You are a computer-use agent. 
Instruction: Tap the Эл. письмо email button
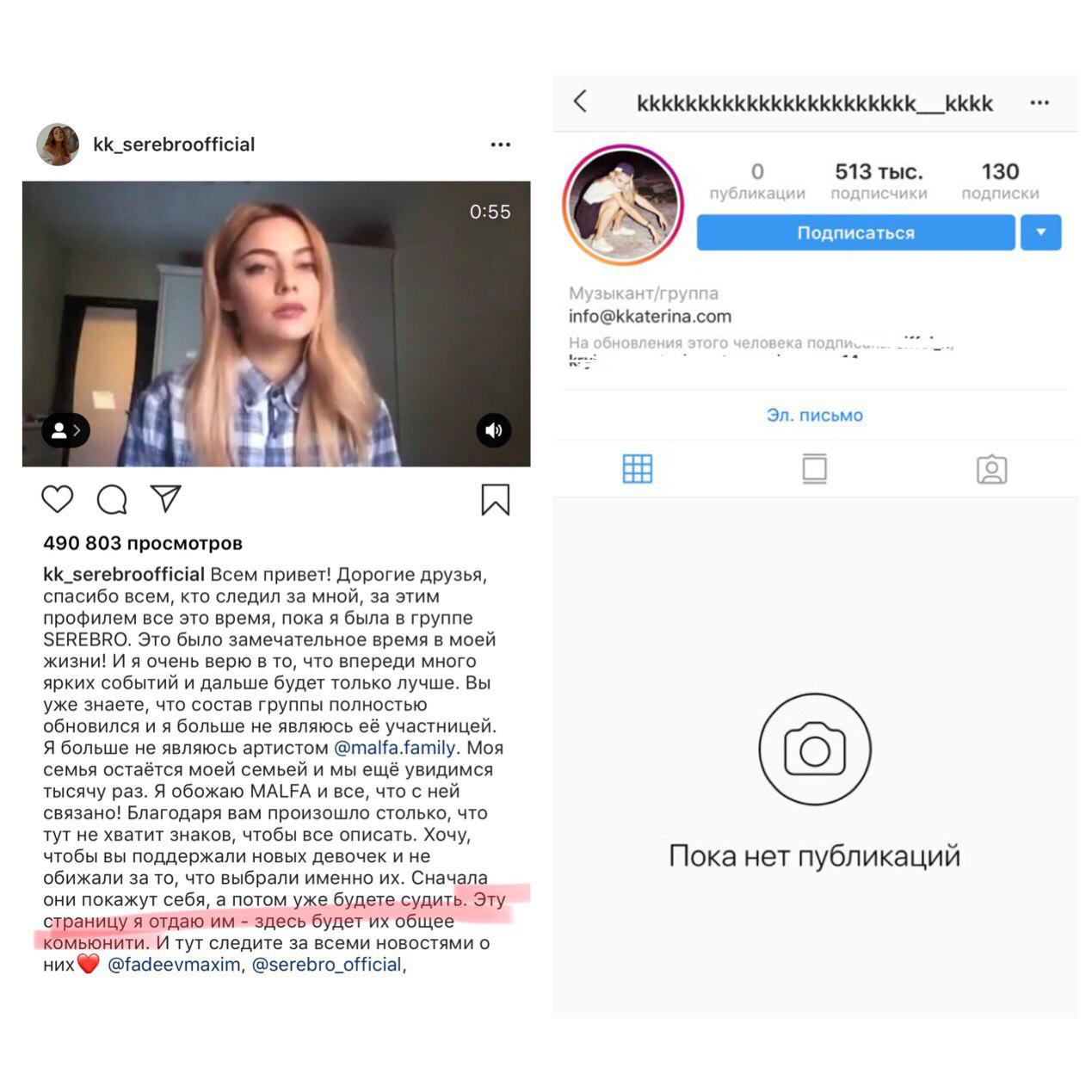pyautogui.click(x=815, y=415)
